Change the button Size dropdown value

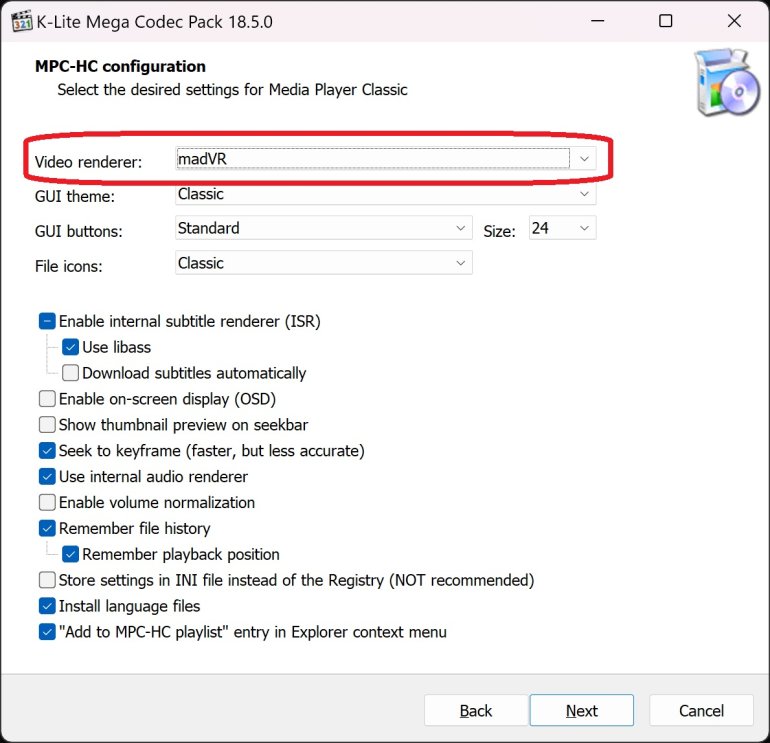(x=562, y=229)
